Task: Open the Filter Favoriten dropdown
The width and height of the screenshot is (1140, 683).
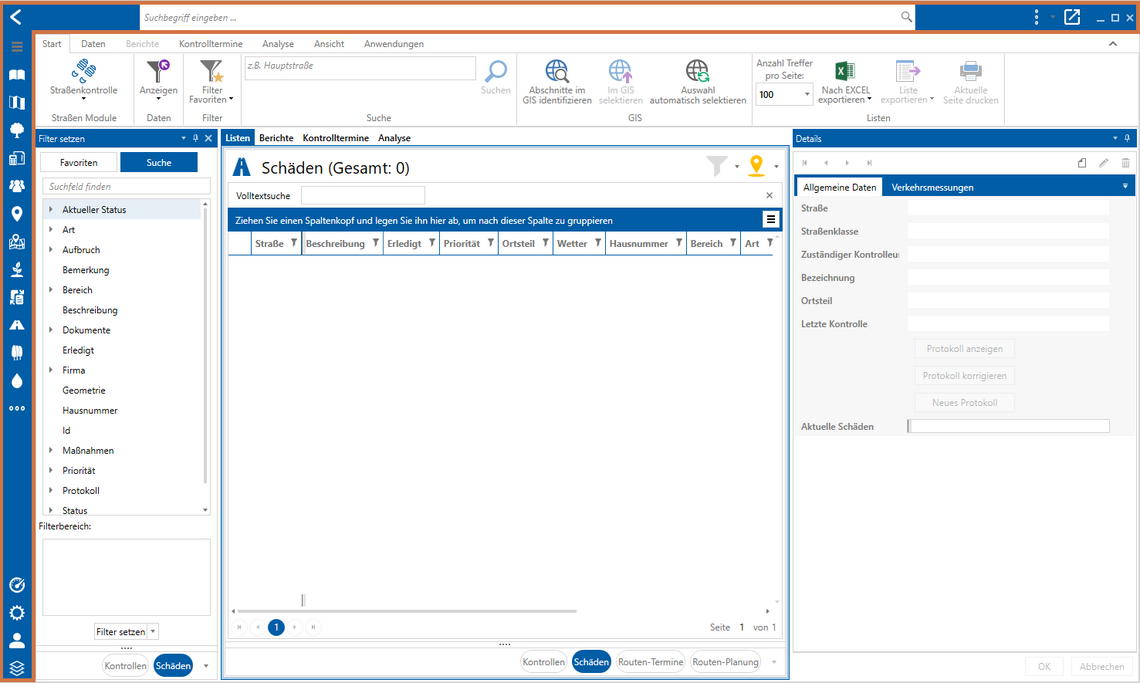Action: [x=212, y=81]
